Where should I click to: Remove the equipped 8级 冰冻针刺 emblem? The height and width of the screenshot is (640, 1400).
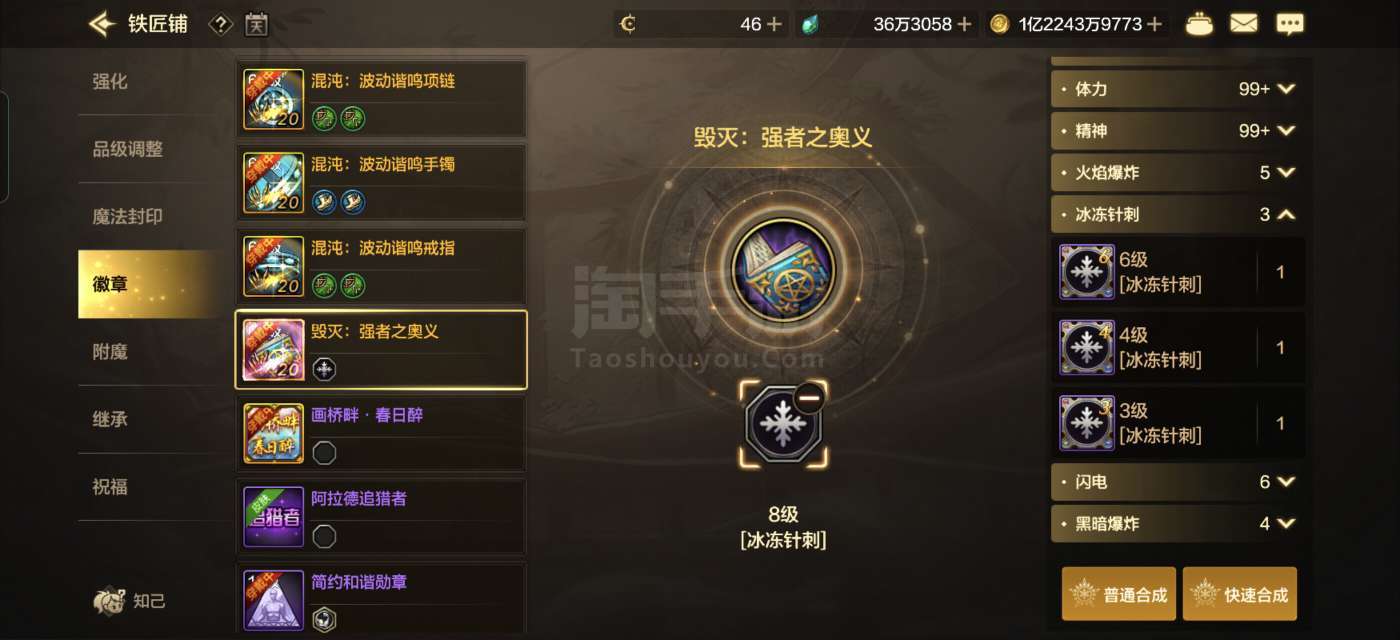808,398
